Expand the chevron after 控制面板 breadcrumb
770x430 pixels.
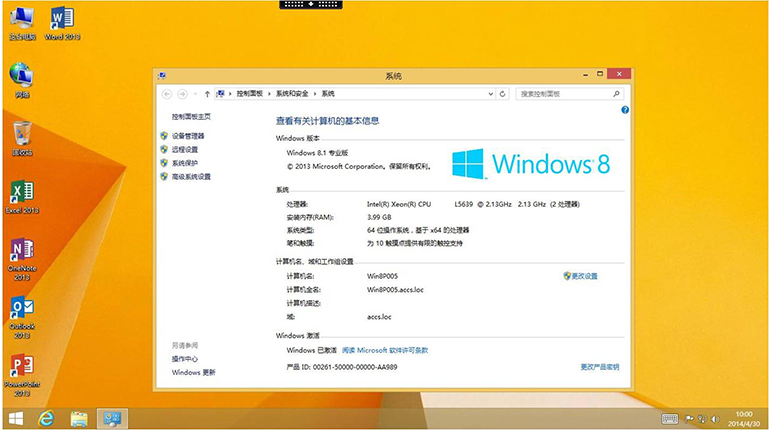[269, 94]
